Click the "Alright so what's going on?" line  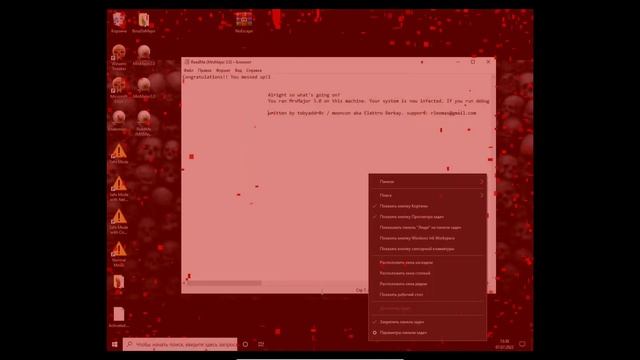304,95
